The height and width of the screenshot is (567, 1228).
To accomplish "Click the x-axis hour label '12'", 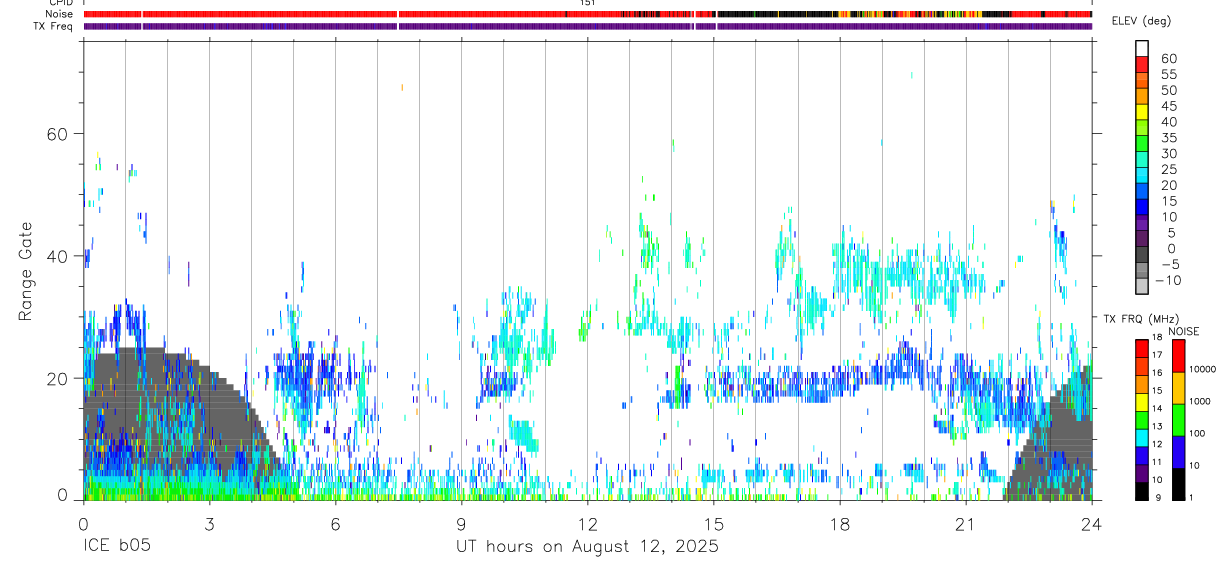I will click(588, 524).
